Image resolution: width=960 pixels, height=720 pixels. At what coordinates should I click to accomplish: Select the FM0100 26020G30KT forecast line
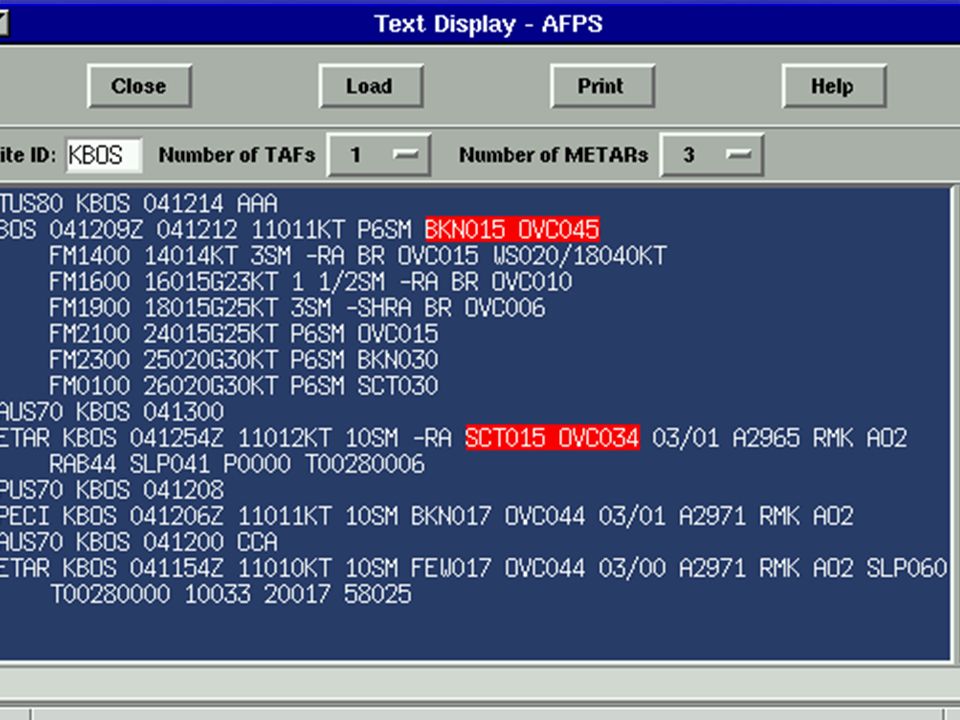point(243,386)
